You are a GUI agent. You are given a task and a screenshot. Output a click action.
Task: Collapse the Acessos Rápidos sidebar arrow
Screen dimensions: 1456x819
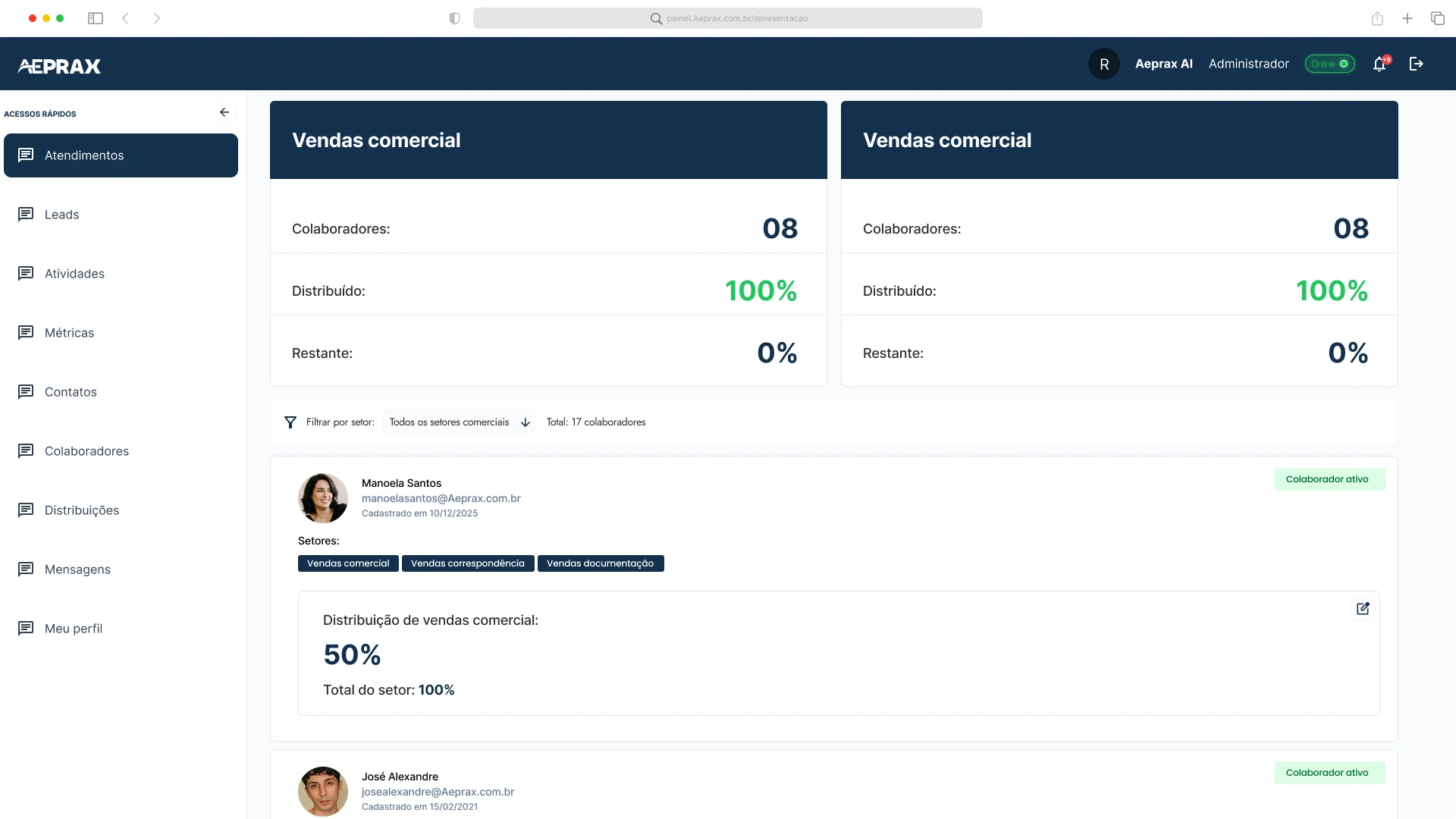click(224, 112)
